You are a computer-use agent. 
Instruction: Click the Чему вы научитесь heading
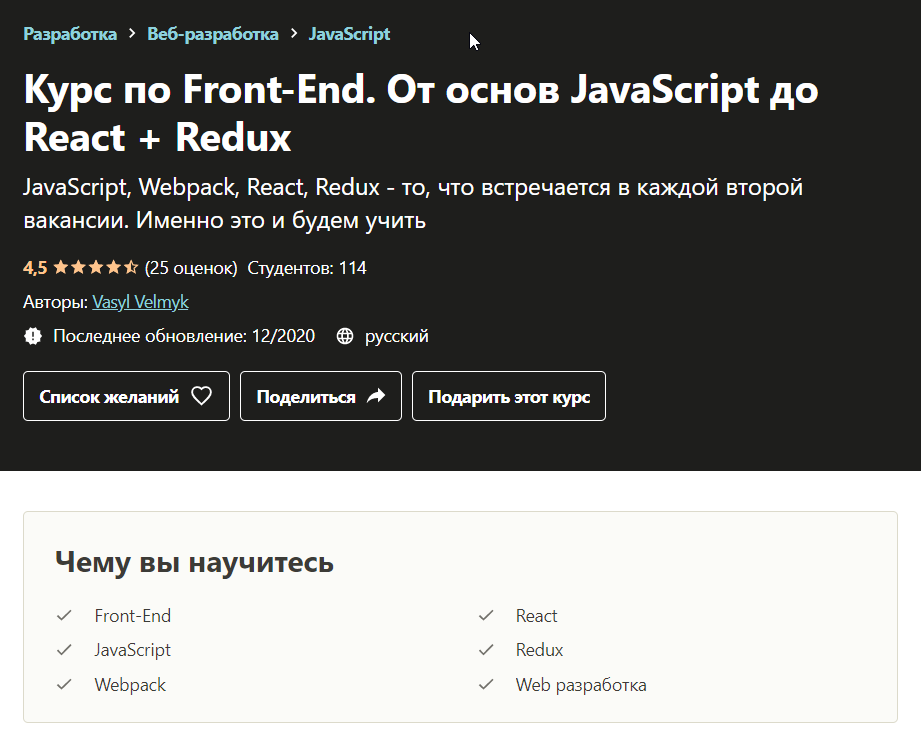point(194,562)
